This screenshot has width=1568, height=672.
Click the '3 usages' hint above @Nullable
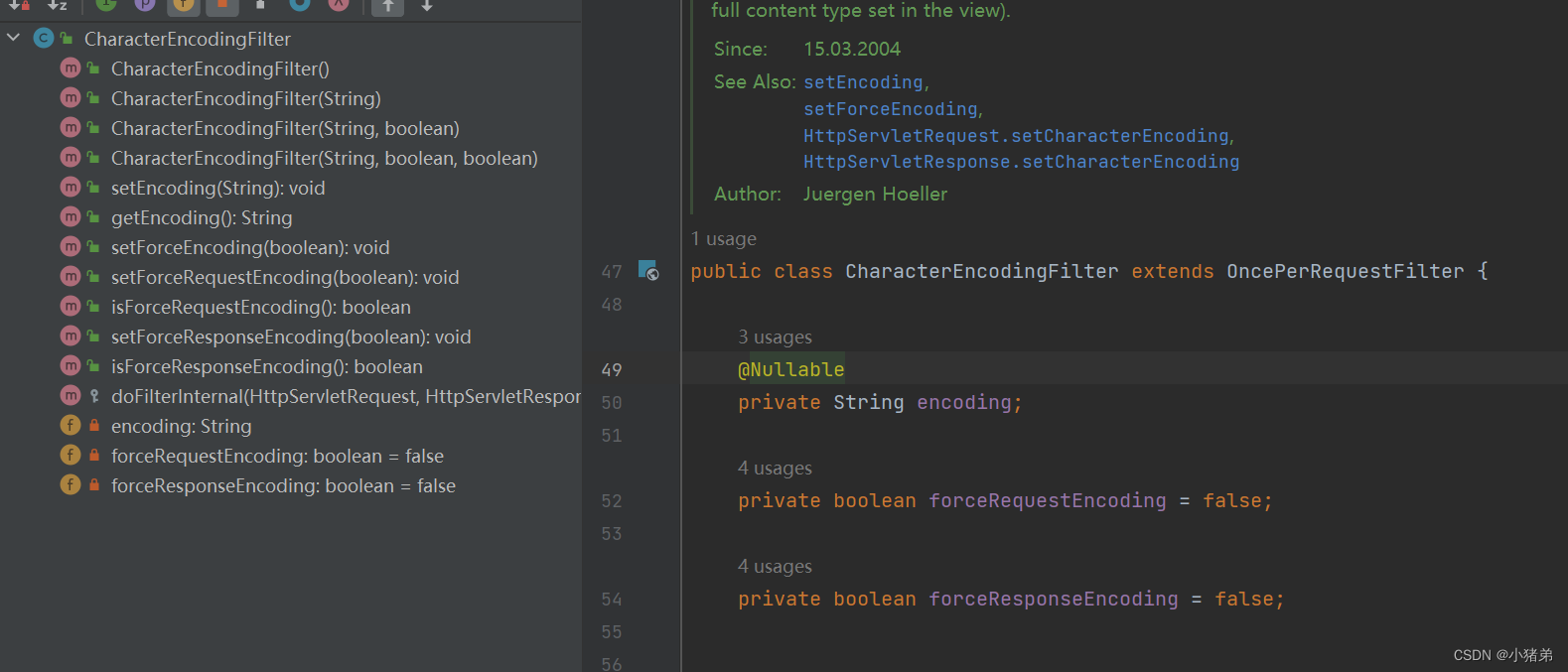776,337
